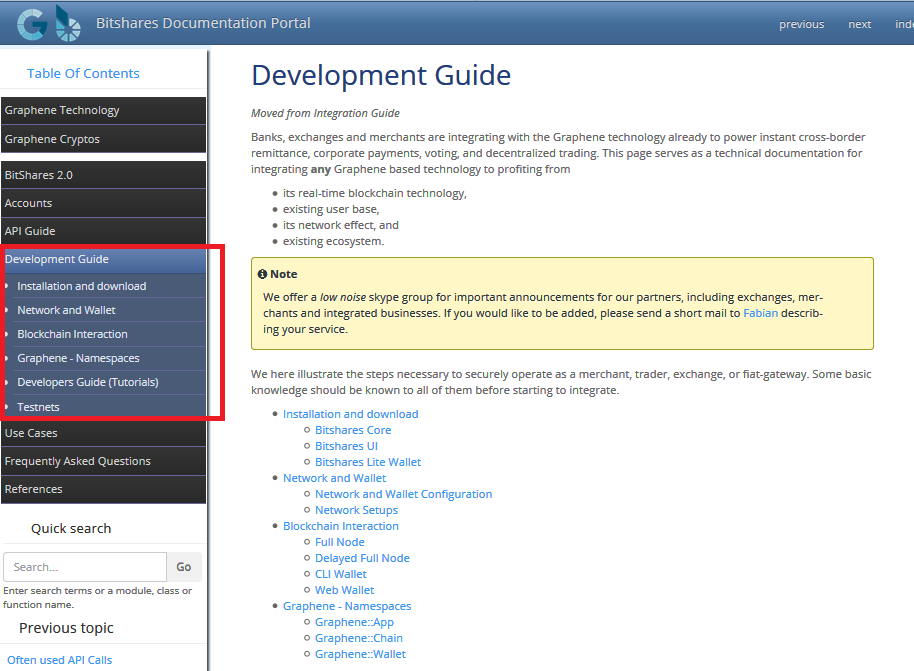The height and width of the screenshot is (671, 914).
Task: Open Bitshares Lite Wallet link
Action: click(368, 462)
